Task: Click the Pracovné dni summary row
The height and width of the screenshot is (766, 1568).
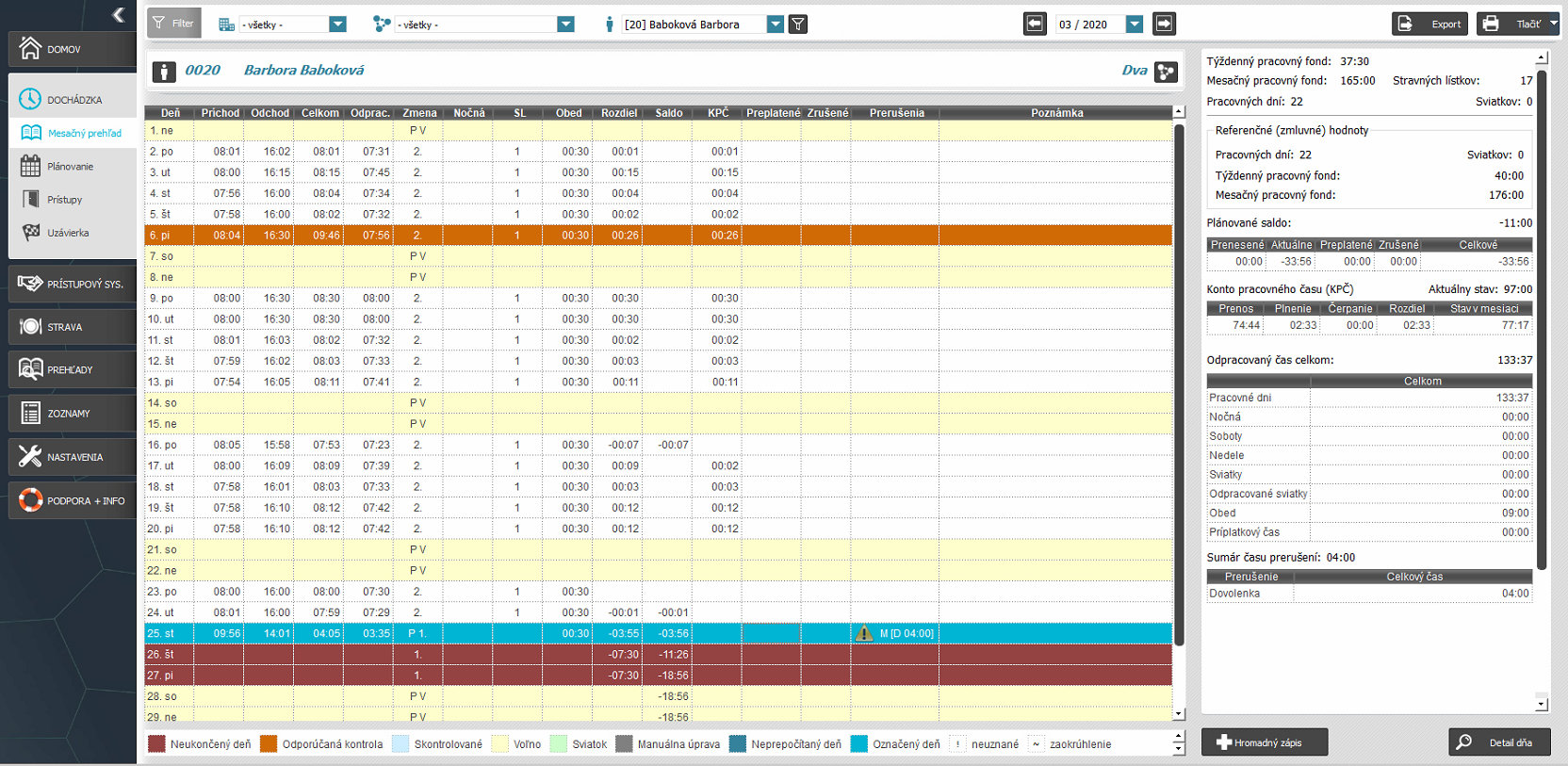Action: 1369,398
